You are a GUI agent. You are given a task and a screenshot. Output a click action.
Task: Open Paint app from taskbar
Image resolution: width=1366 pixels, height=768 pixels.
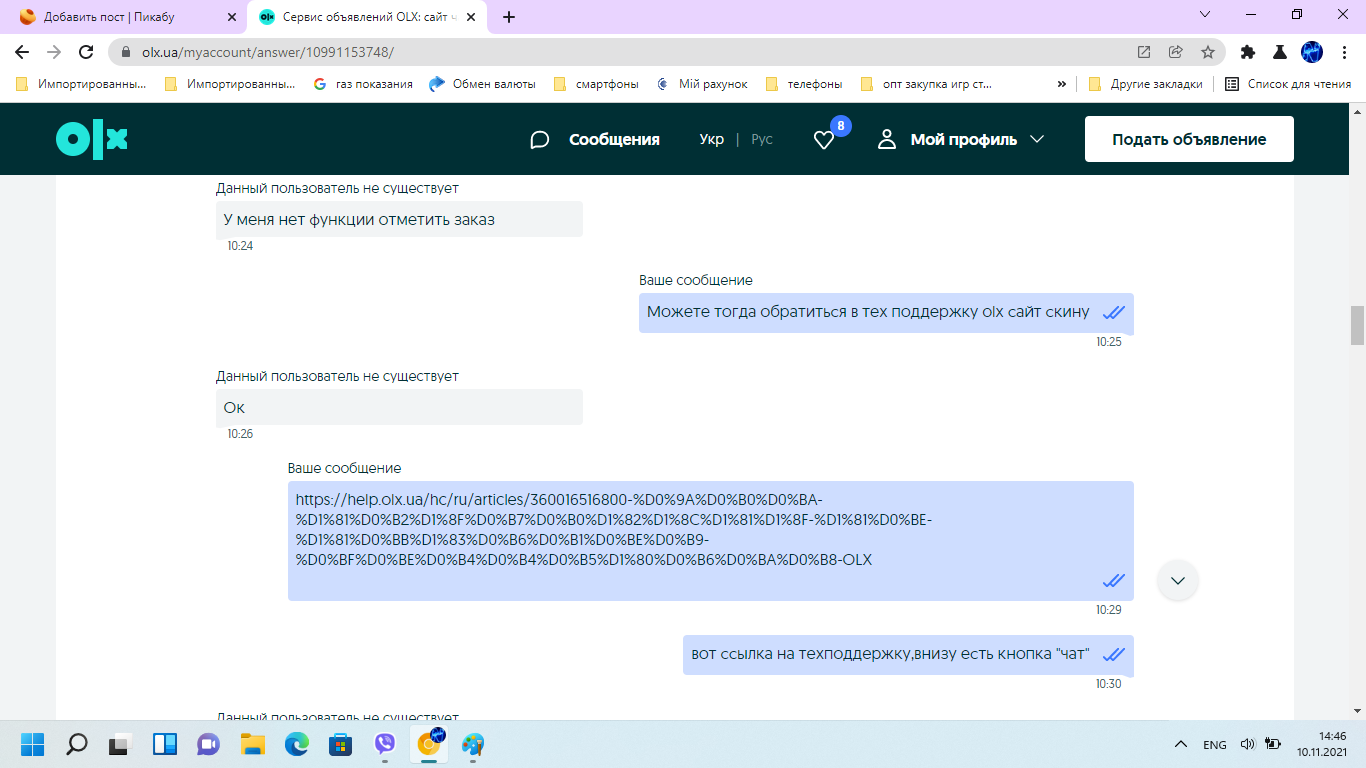click(473, 744)
